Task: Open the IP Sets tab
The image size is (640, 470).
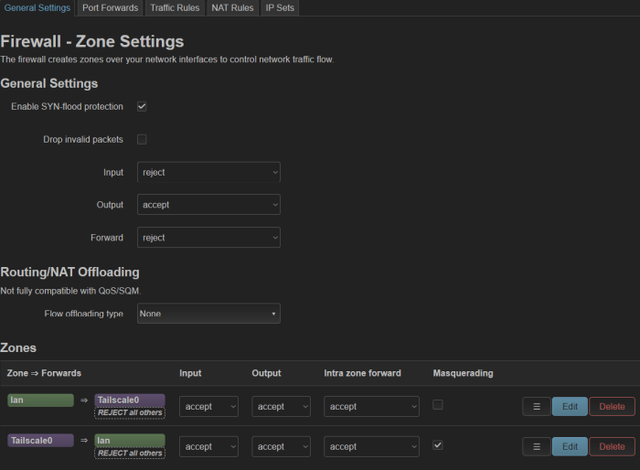Action: (x=280, y=8)
